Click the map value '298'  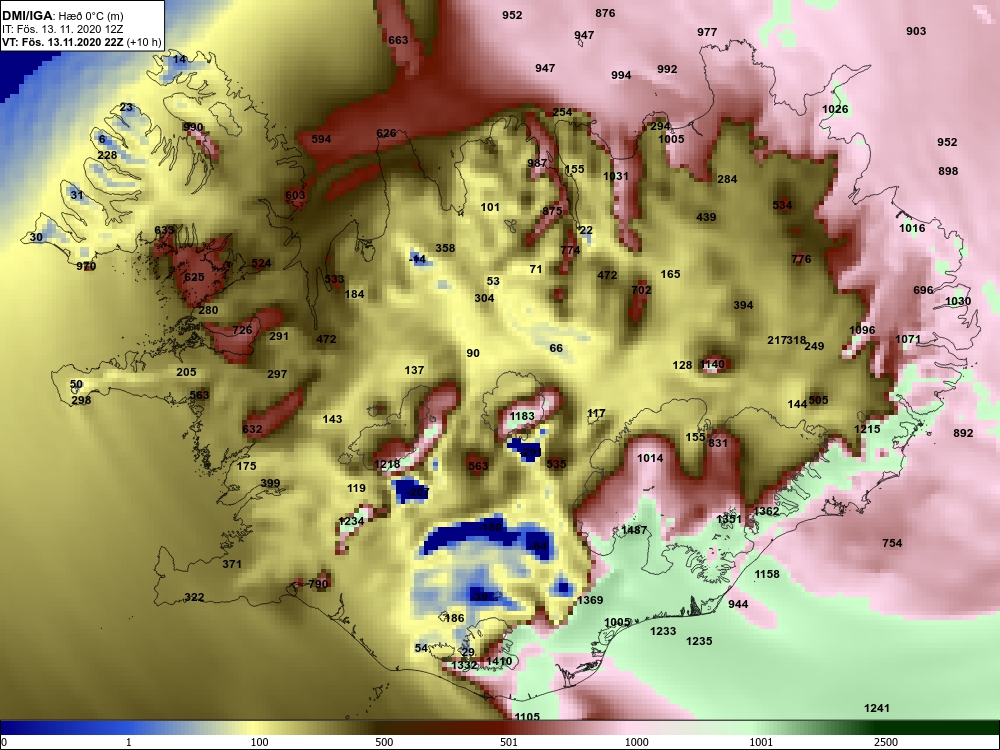click(x=81, y=400)
